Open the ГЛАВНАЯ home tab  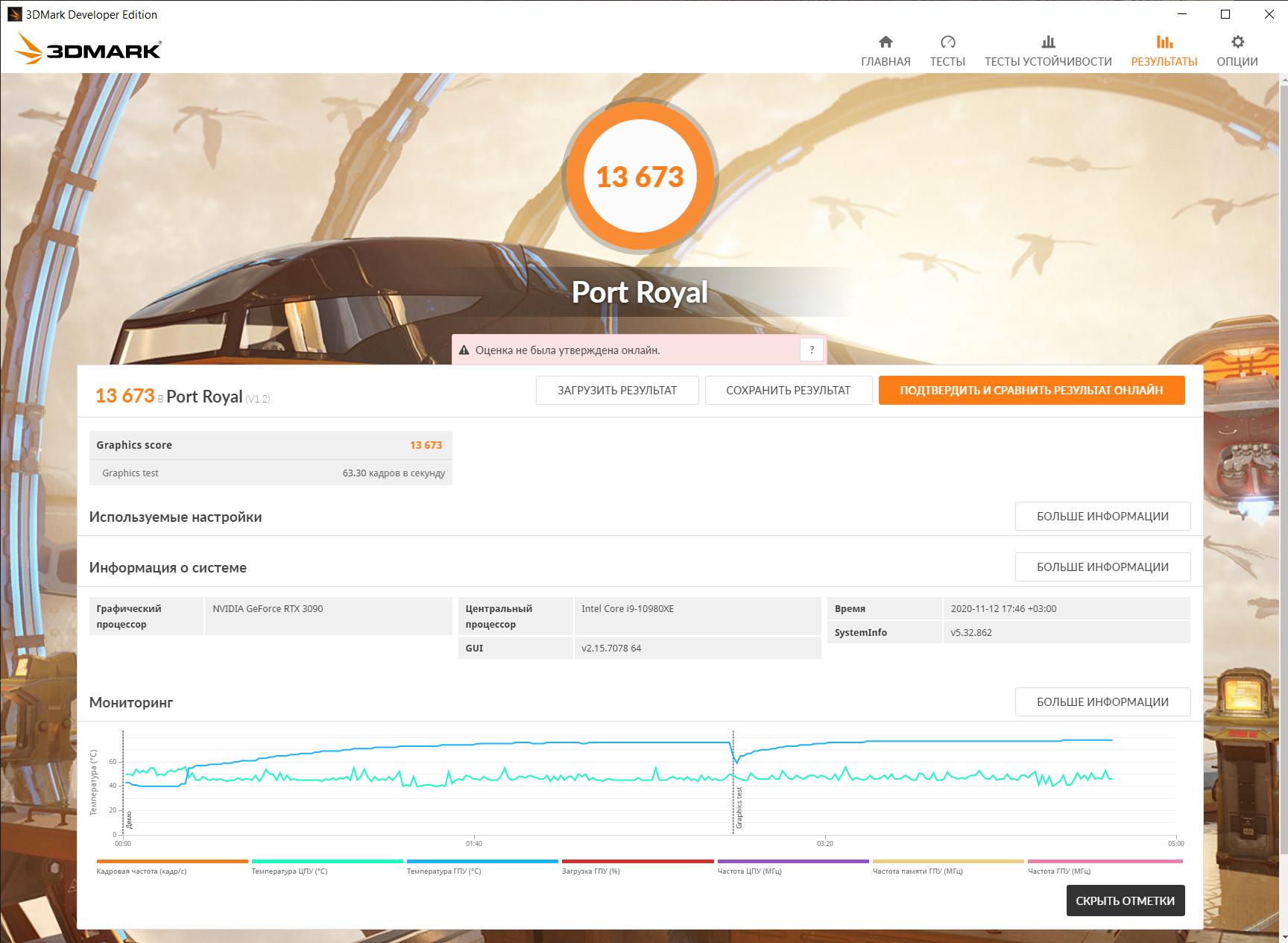point(885,51)
